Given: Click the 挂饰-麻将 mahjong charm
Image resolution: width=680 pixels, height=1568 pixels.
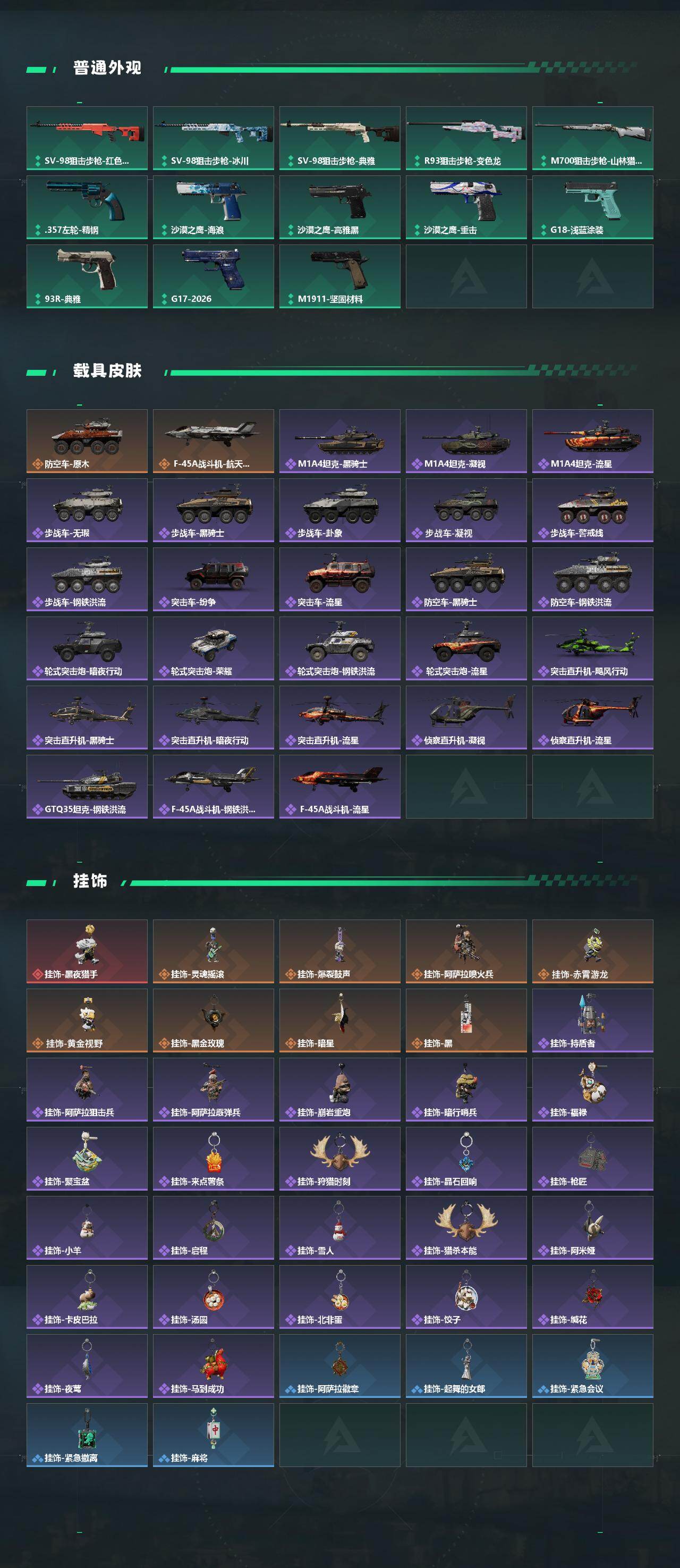Looking at the screenshot, I should pyautogui.click(x=214, y=1435).
